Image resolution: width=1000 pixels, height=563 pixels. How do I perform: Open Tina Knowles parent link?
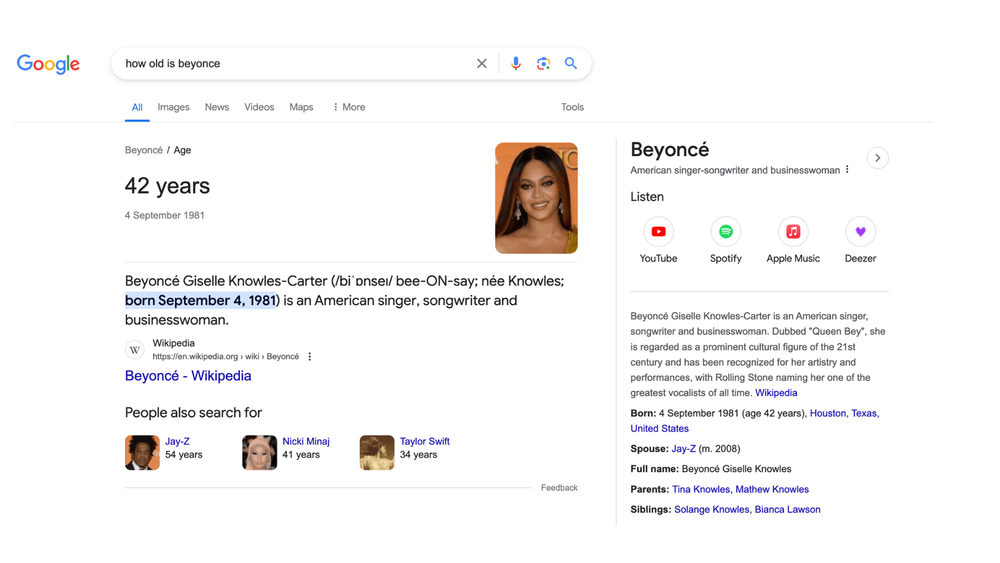[701, 490]
